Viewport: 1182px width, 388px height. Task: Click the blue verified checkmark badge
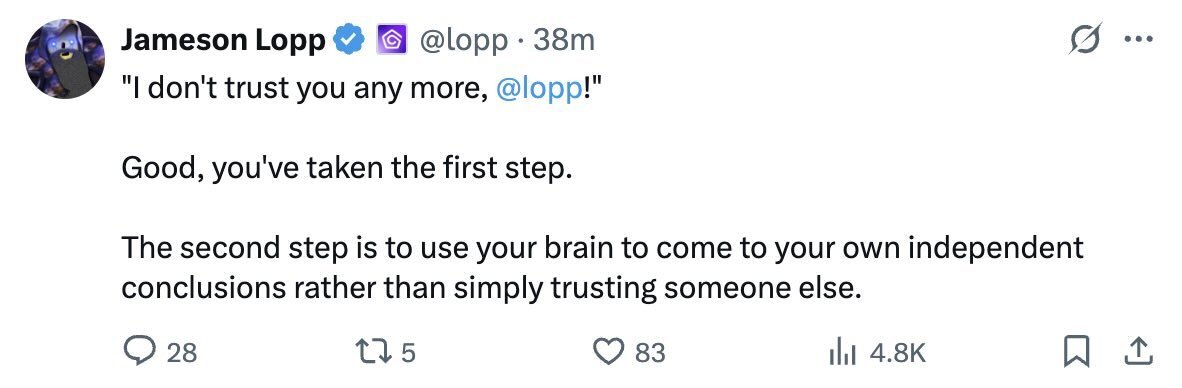tap(350, 40)
